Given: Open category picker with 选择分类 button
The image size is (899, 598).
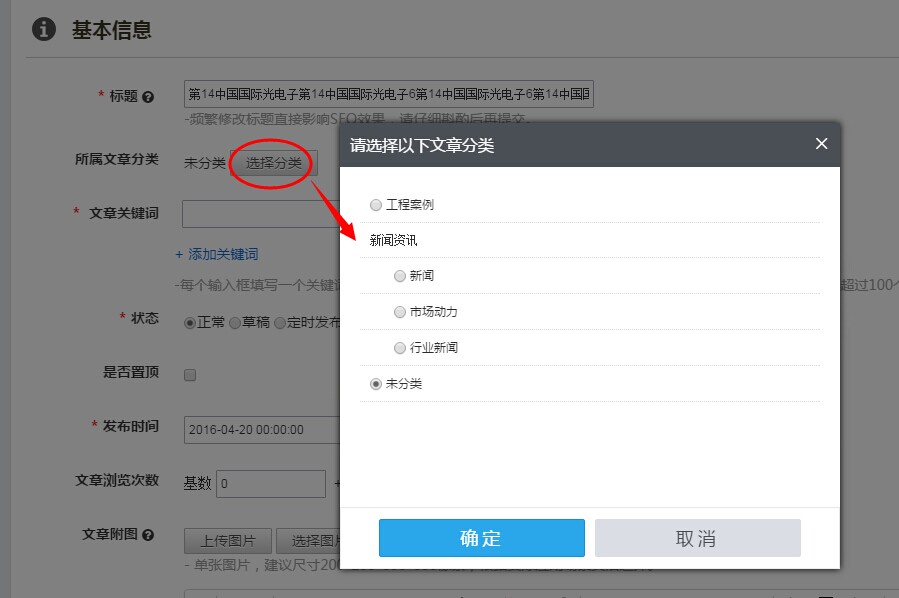Looking at the screenshot, I should click(x=272, y=163).
